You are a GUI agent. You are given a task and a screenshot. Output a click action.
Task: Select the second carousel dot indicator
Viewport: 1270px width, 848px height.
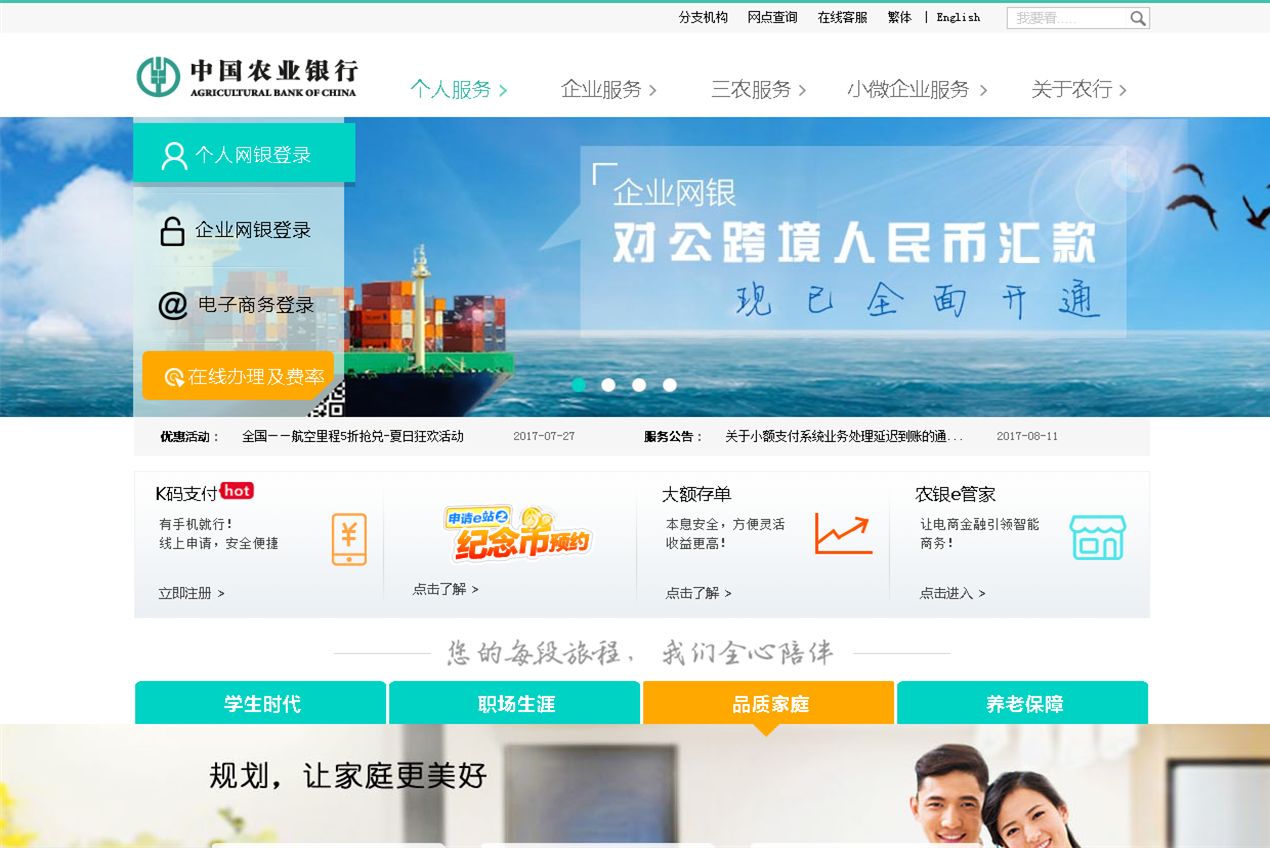pos(608,385)
